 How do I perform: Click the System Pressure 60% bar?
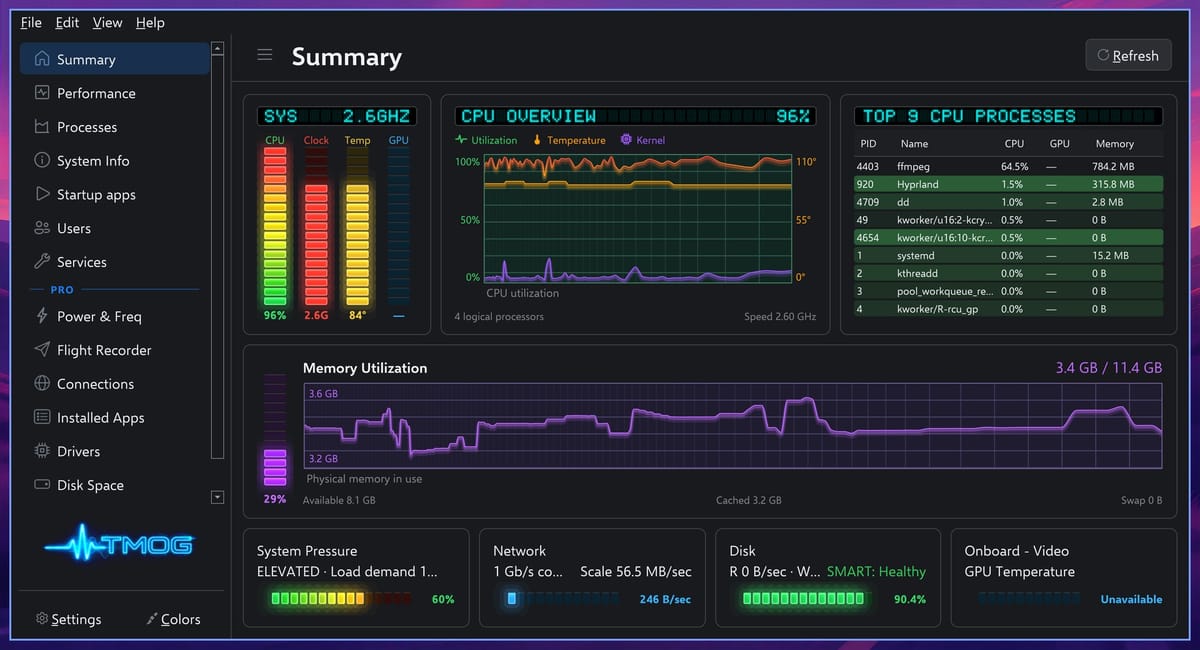[x=341, y=599]
